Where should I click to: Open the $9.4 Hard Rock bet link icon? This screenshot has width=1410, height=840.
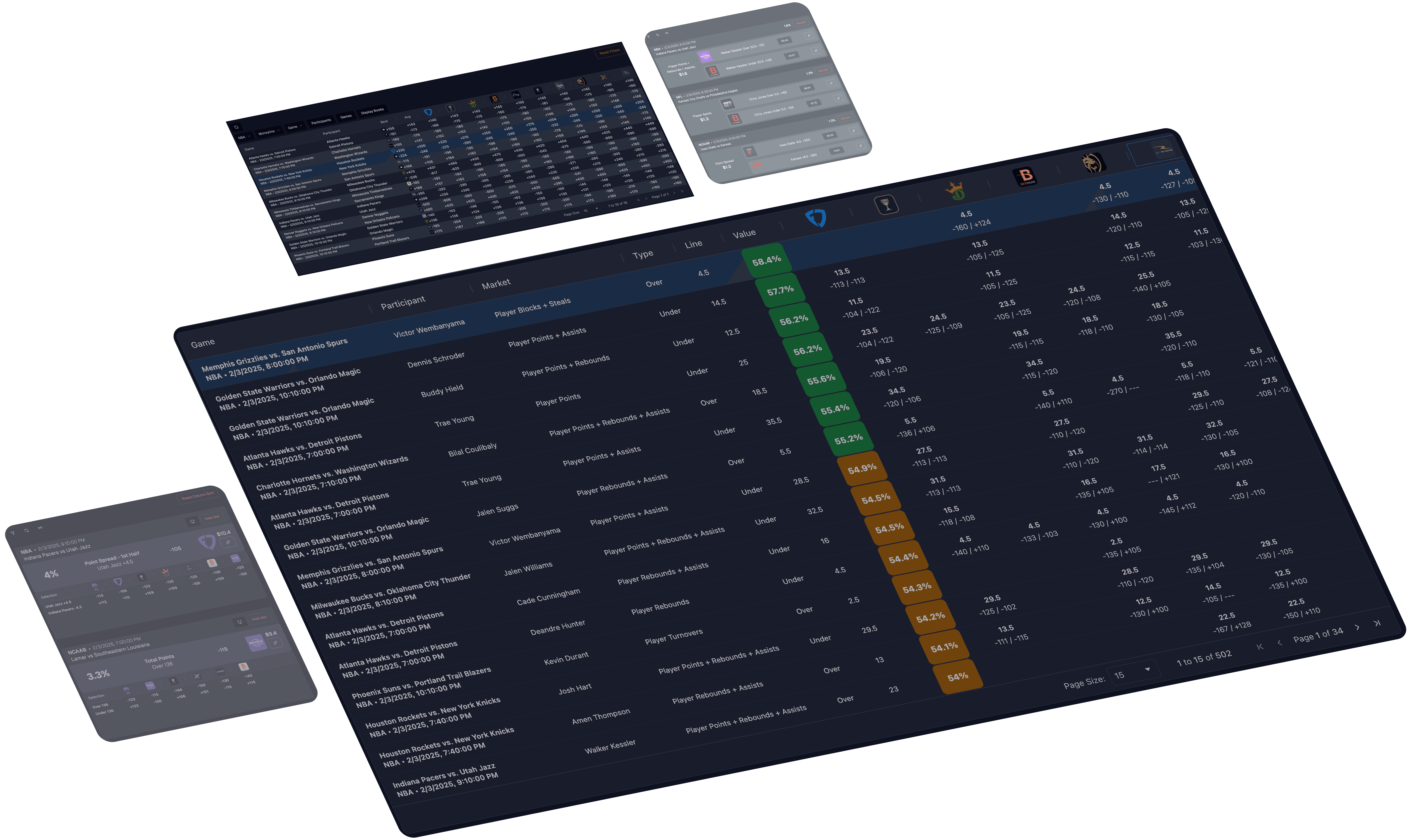pyautogui.click(x=275, y=643)
